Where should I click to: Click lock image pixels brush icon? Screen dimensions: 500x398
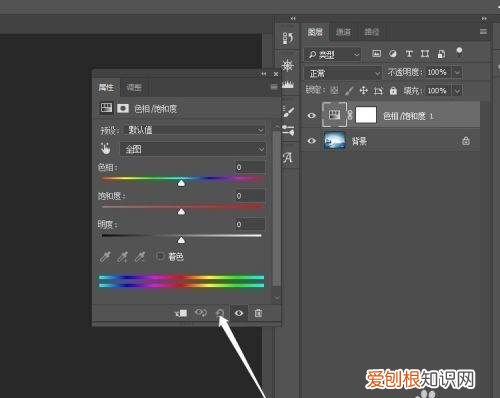point(349,90)
